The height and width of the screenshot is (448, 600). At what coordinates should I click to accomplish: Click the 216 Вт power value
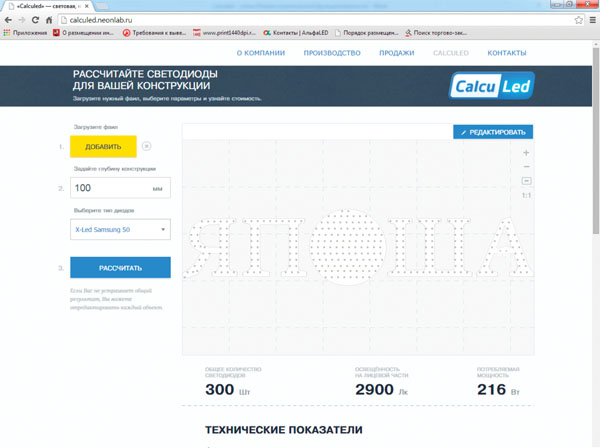point(498,390)
